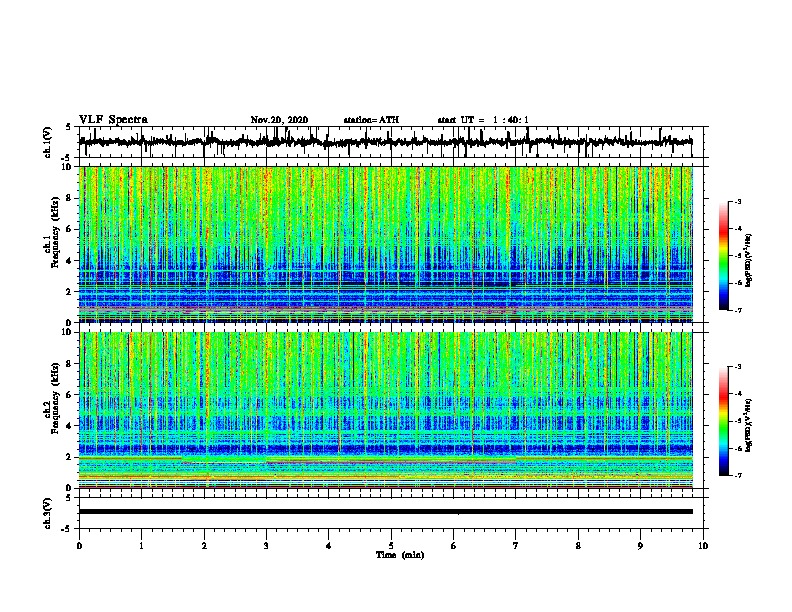This screenshot has width=792, height=612.
Task: Click time axis tick label "5"
Action: [x=391, y=545]
